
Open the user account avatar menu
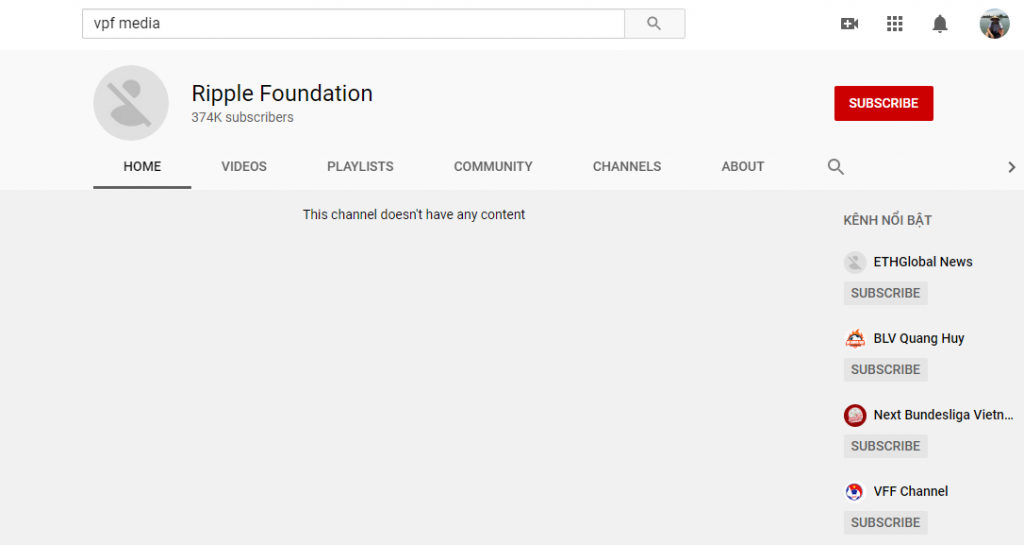click(x=995, y=24)
